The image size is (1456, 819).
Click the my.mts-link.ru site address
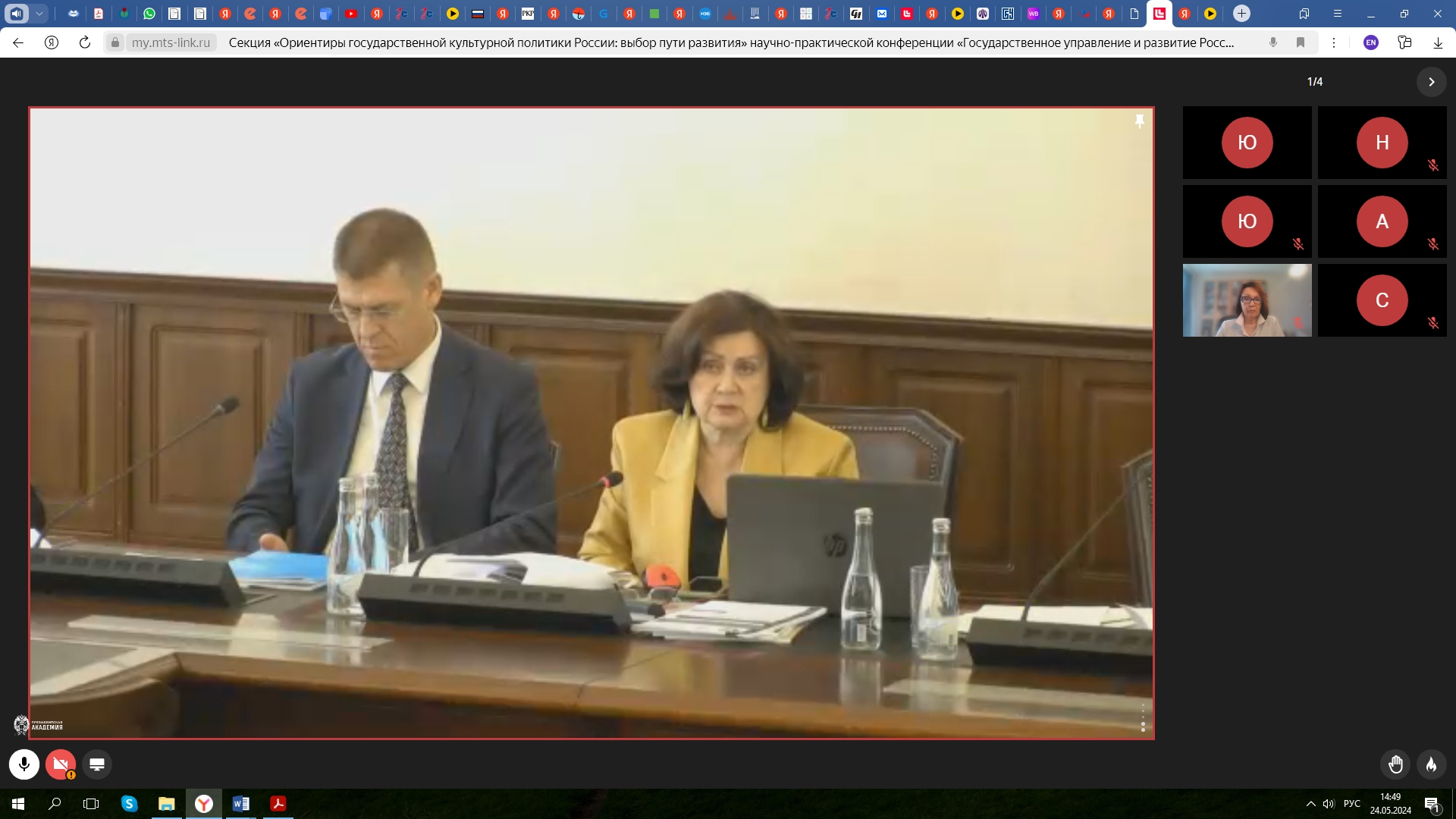pos(171,42)
